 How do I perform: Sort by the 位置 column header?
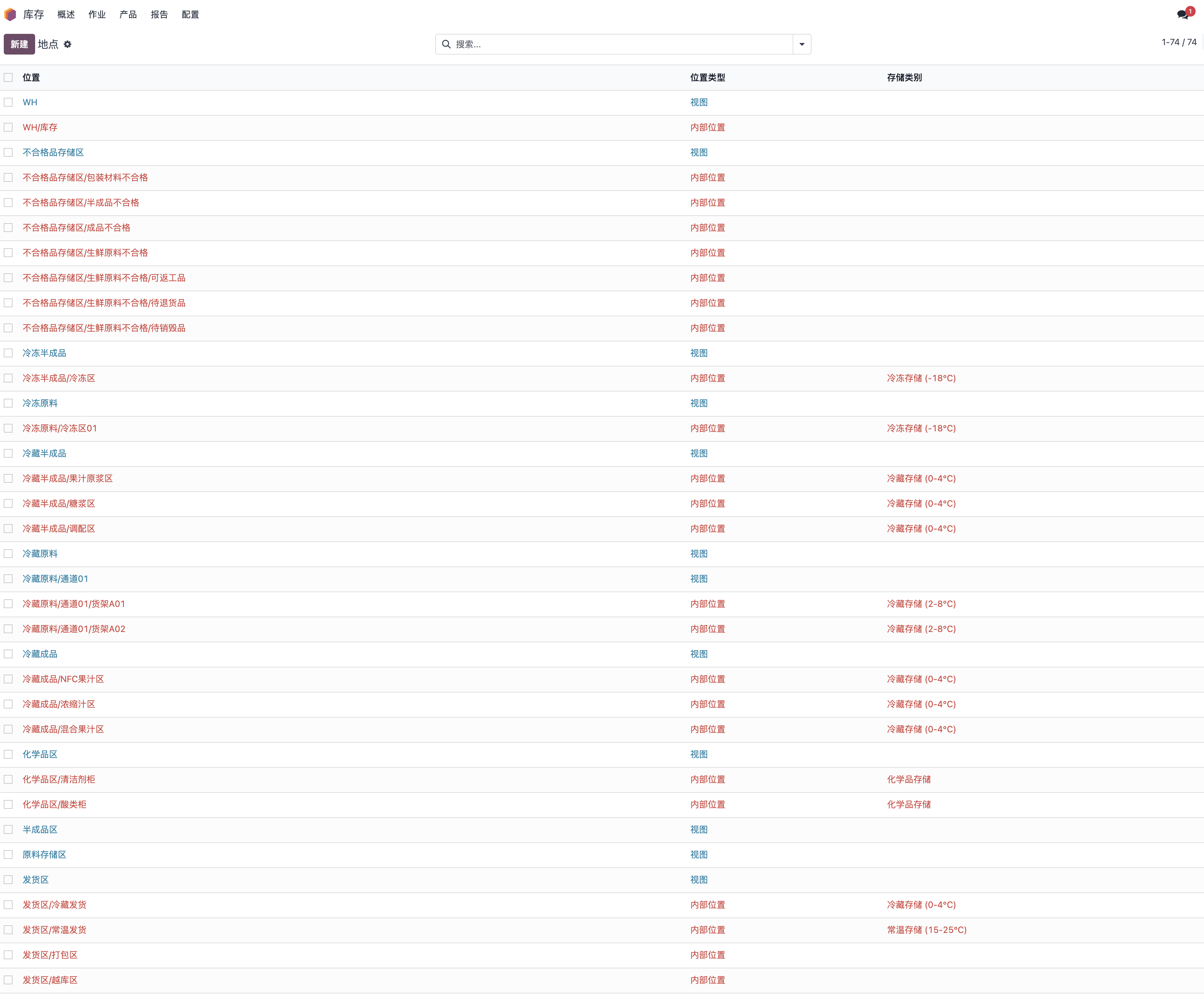[x=31, y=77]
